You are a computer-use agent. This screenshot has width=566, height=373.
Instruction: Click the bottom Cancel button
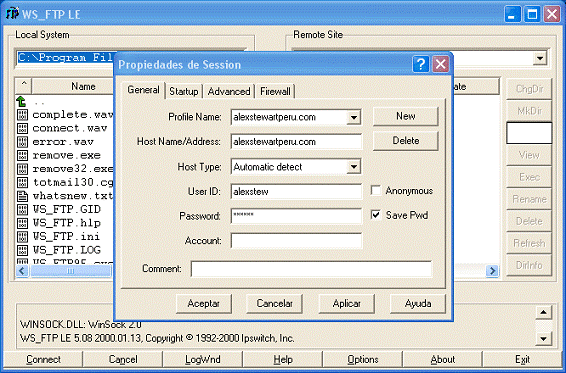point(123,360)
